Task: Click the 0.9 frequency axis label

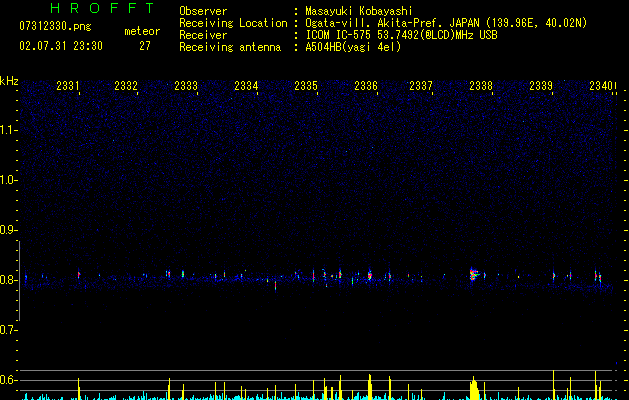Action: point(8,230)
